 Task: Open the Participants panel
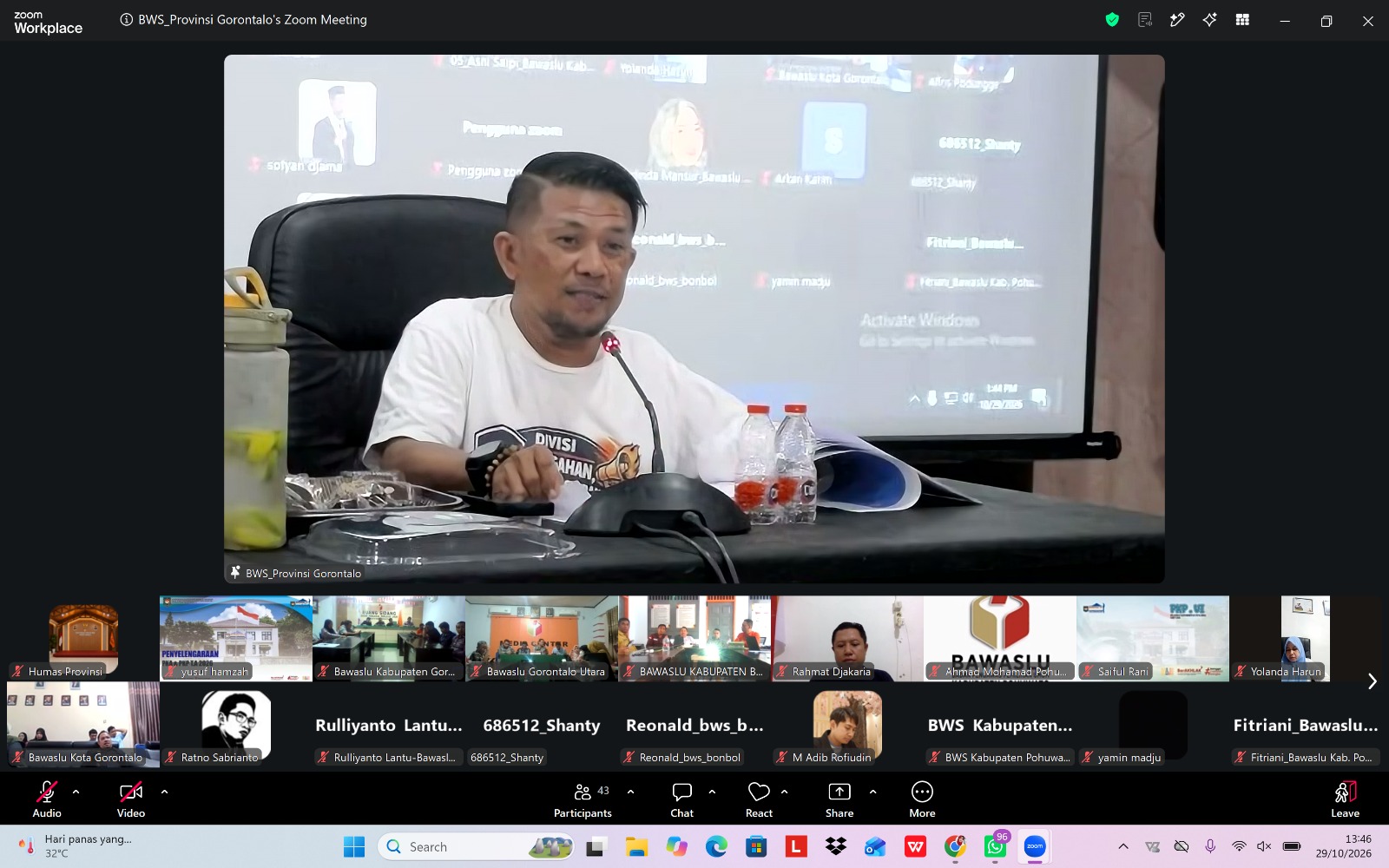tap(583, 799)
